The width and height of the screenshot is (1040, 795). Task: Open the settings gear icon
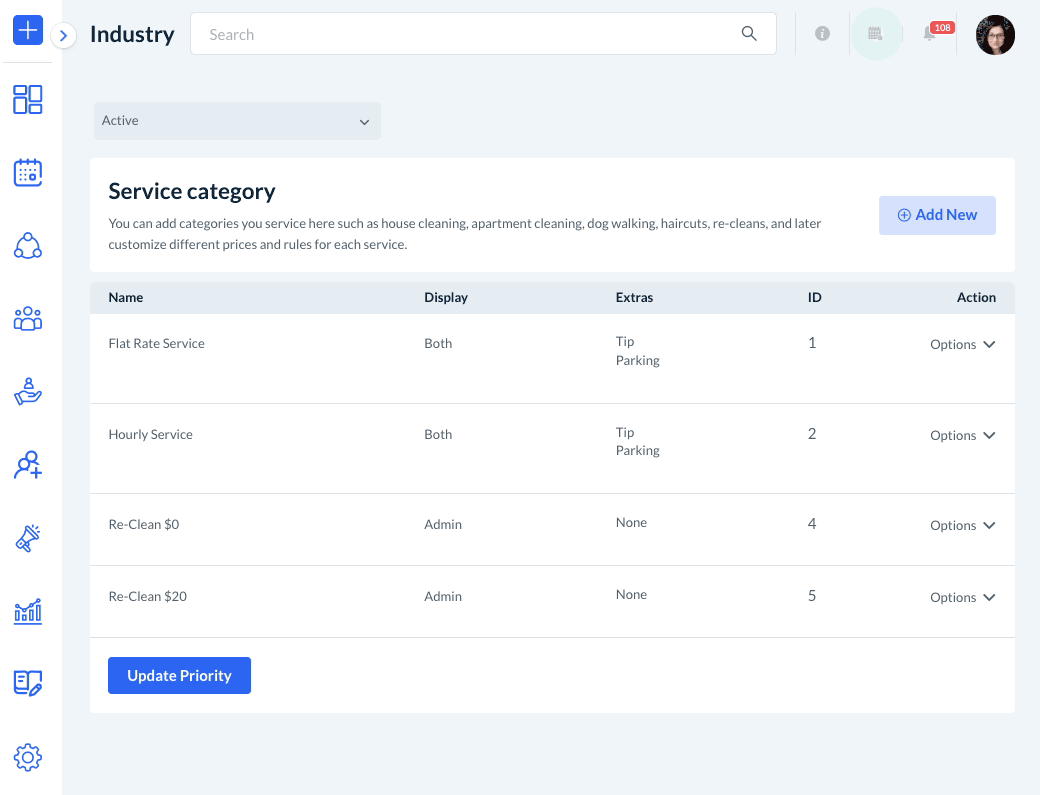(27, 757)
